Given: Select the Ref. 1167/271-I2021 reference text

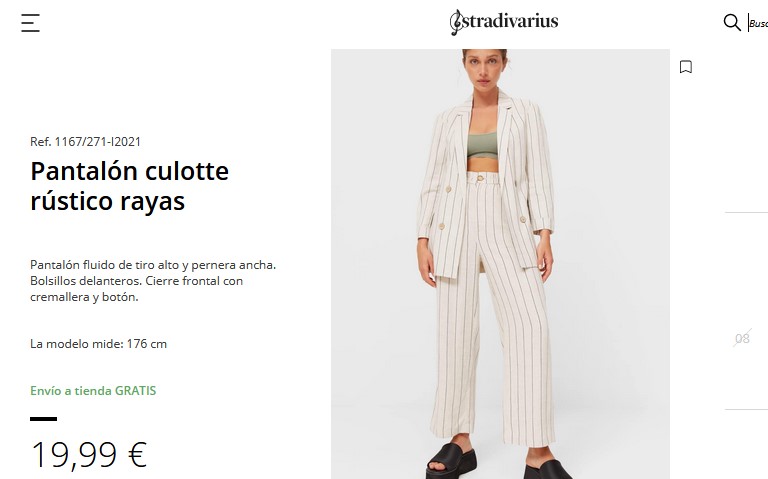Looking at the screenshot, I should tap(85, 142).
